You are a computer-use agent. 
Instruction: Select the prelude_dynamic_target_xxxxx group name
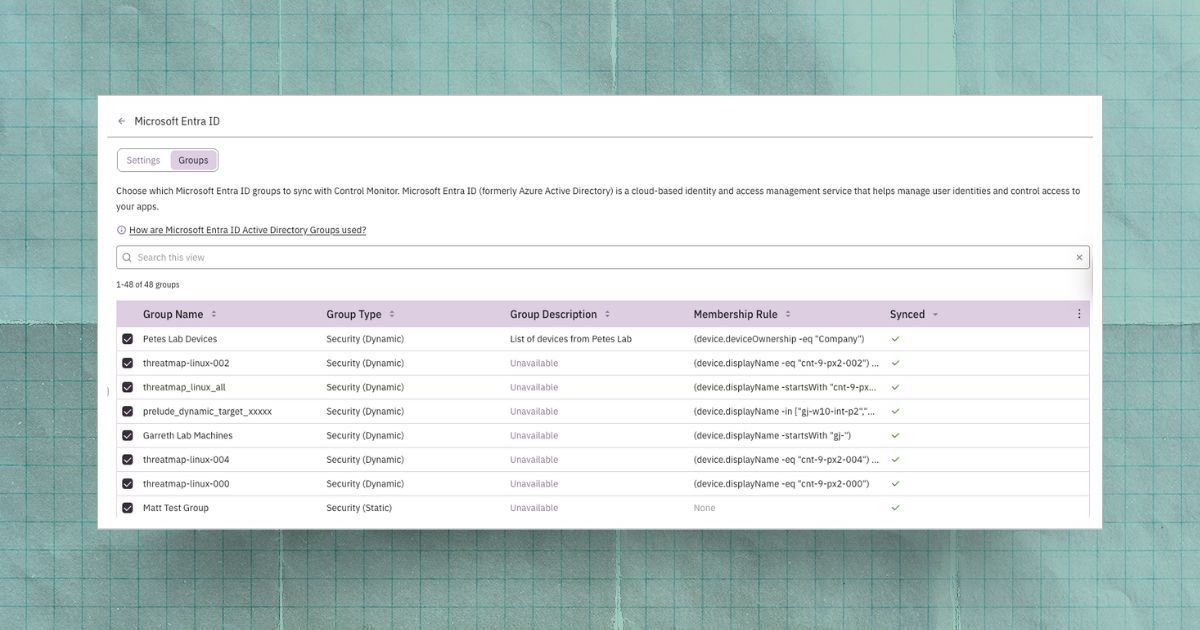coord(207,411)
